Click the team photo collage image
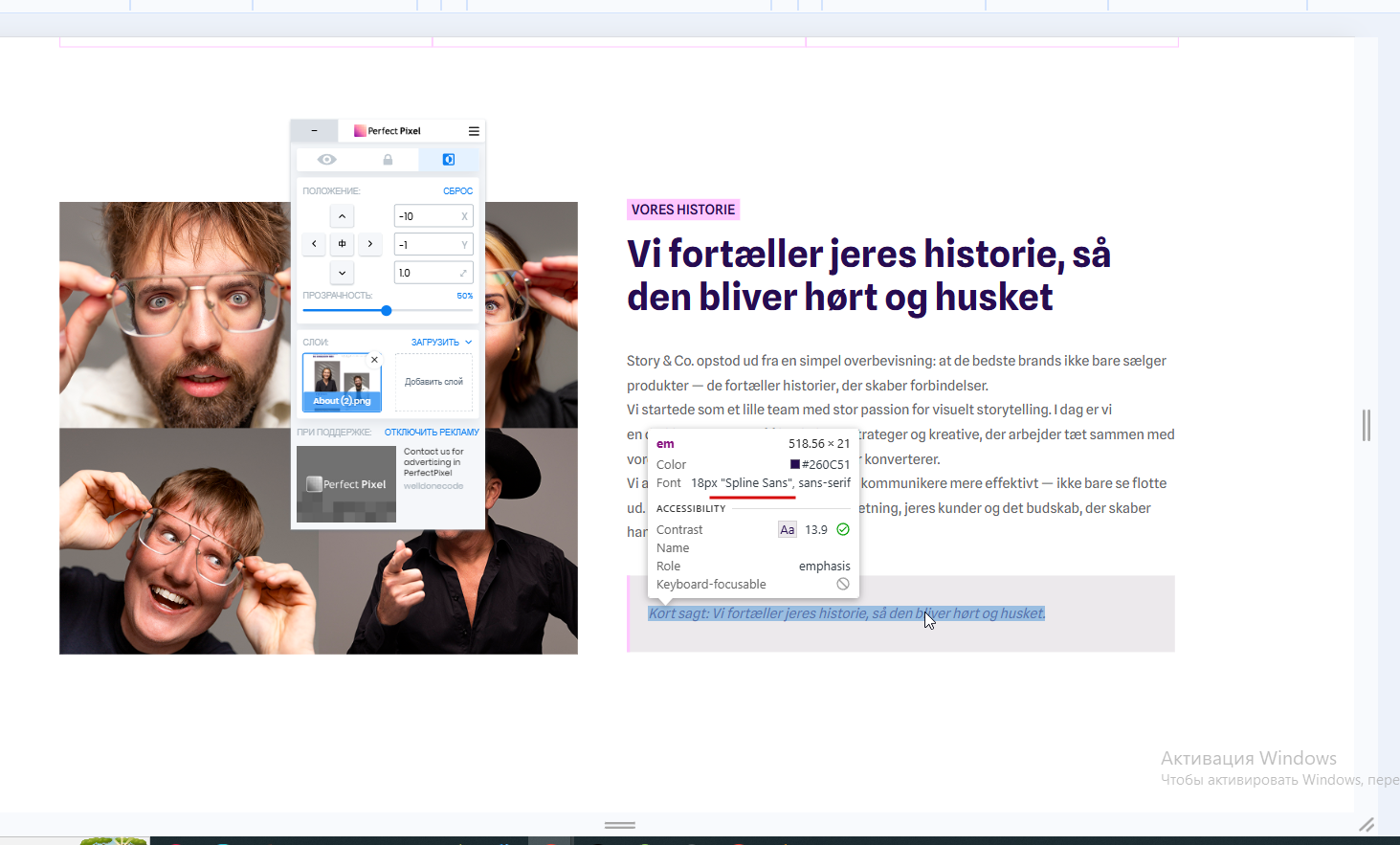The image size is (1400, 845). tap(319, 428)
